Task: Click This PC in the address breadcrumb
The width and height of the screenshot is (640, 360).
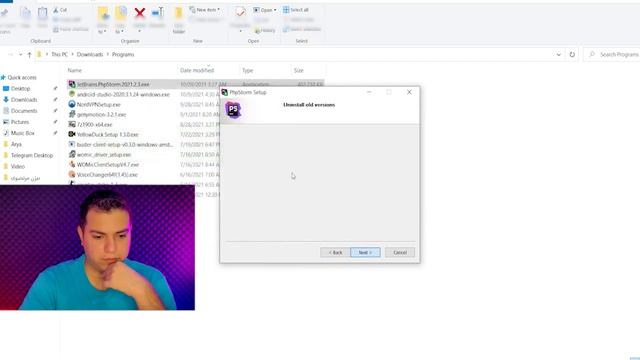Action: 60,54
